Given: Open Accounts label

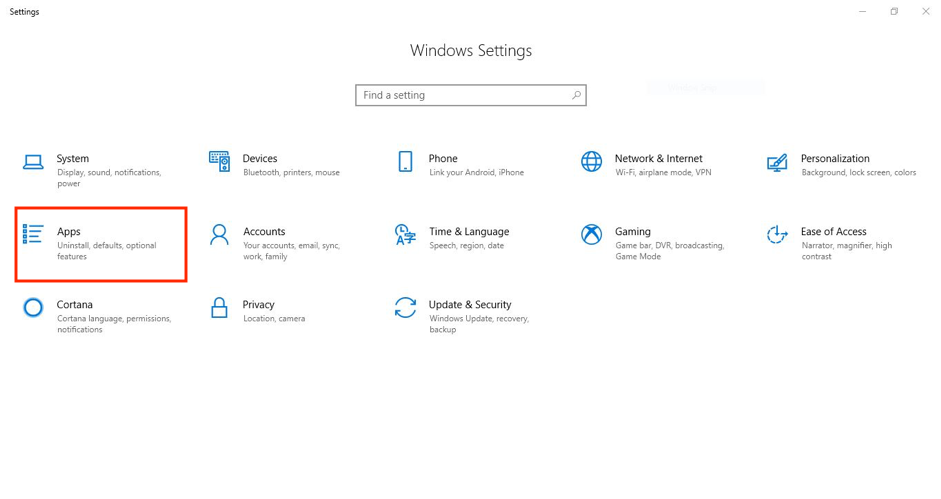Looking at the screenshot, I should (264, 232).
